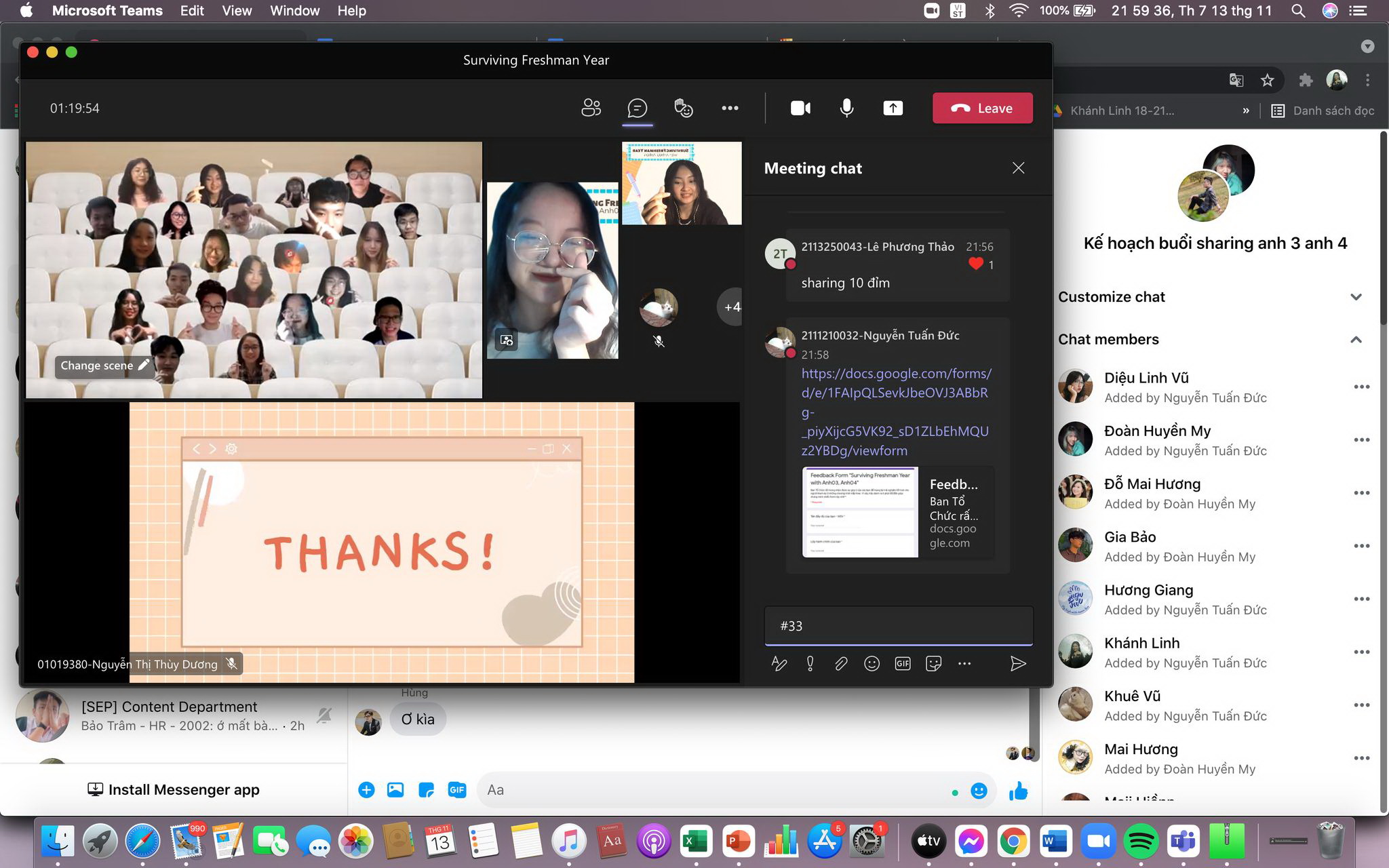Open the Microsoft Teams application menu
Viewport: 1389px width, 868px height.
(x=107, y=11)
